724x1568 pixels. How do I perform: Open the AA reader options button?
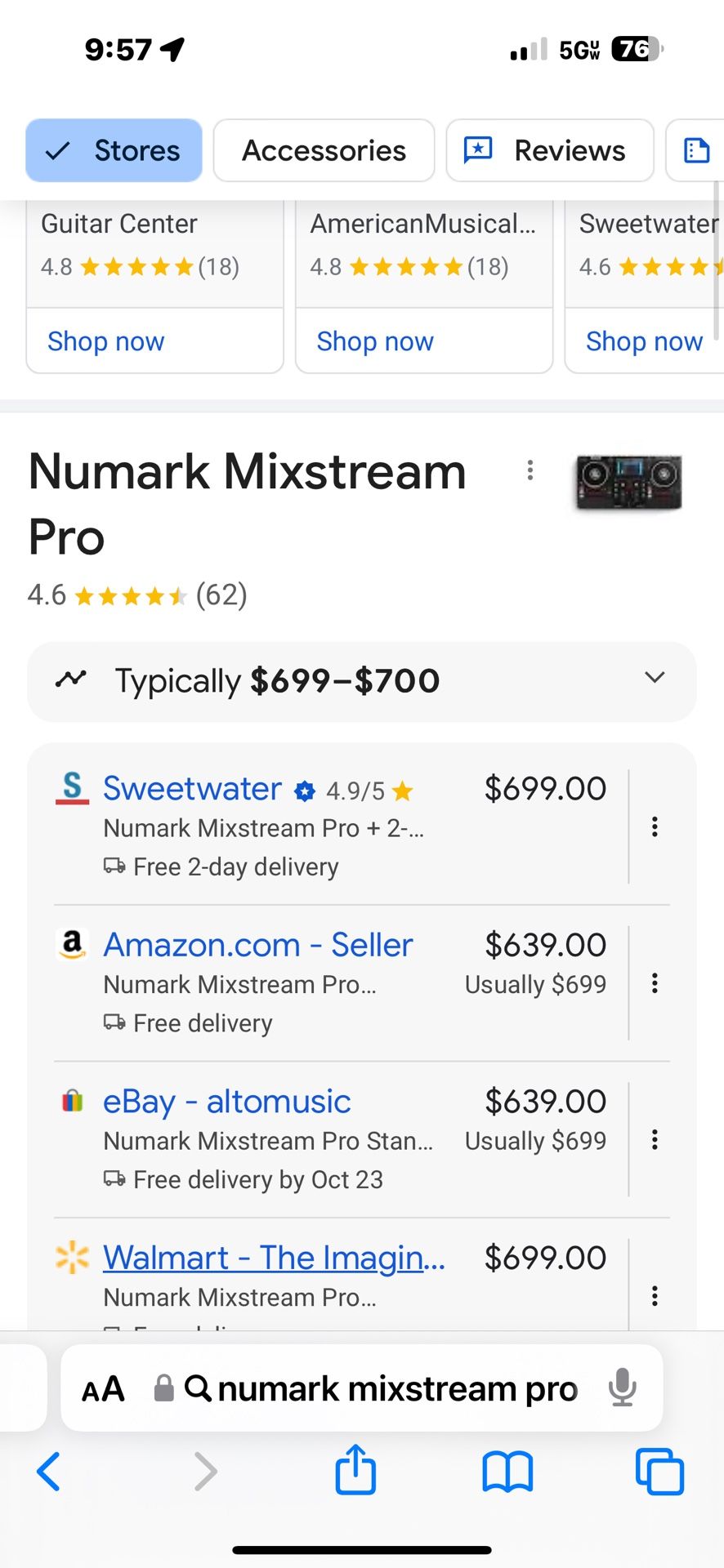(103, 1388)
